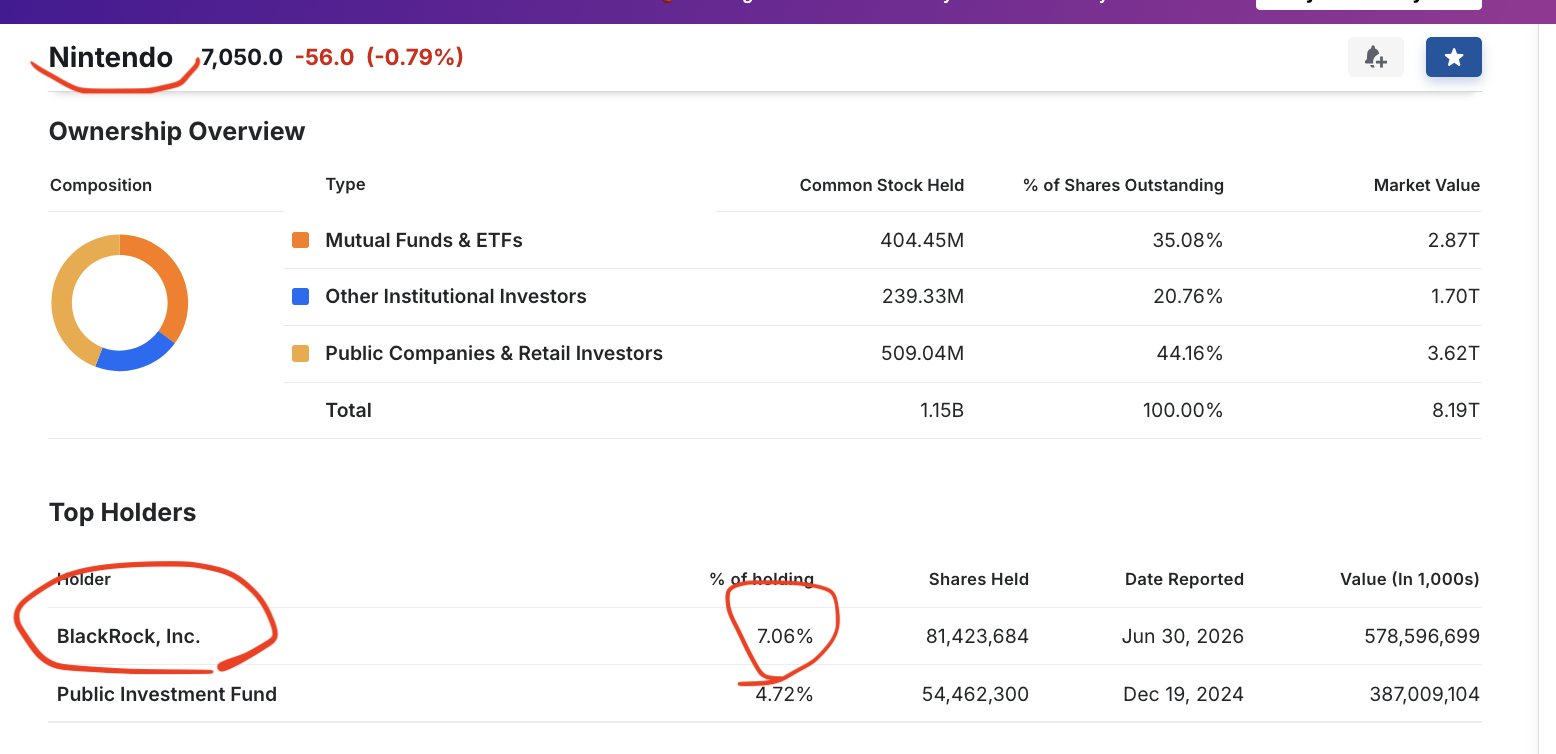Click the yellow Public Companies & Retail swatch
This screenshot has height=754, width=1556.
tap(300, 353)
